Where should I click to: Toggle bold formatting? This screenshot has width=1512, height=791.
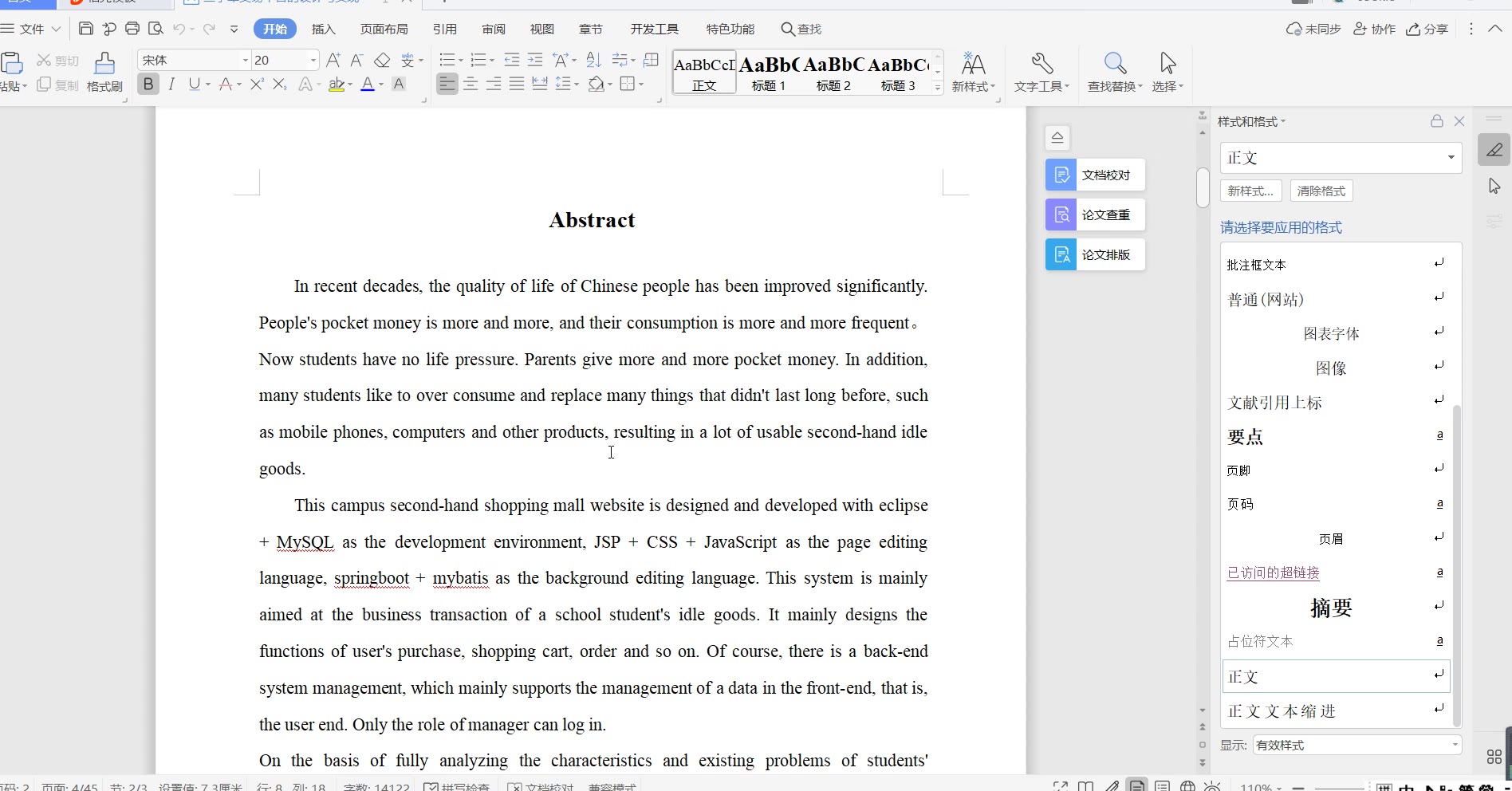(x=148, y=85)
